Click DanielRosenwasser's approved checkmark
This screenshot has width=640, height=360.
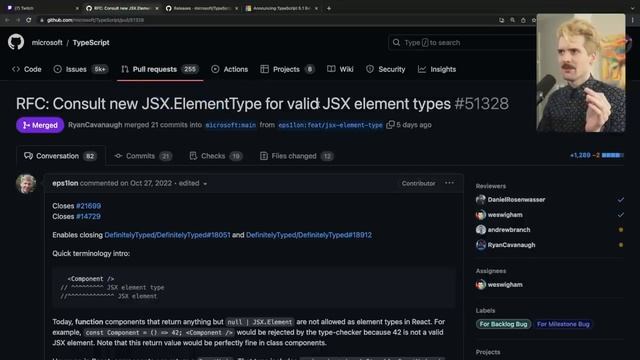point(620,200)
